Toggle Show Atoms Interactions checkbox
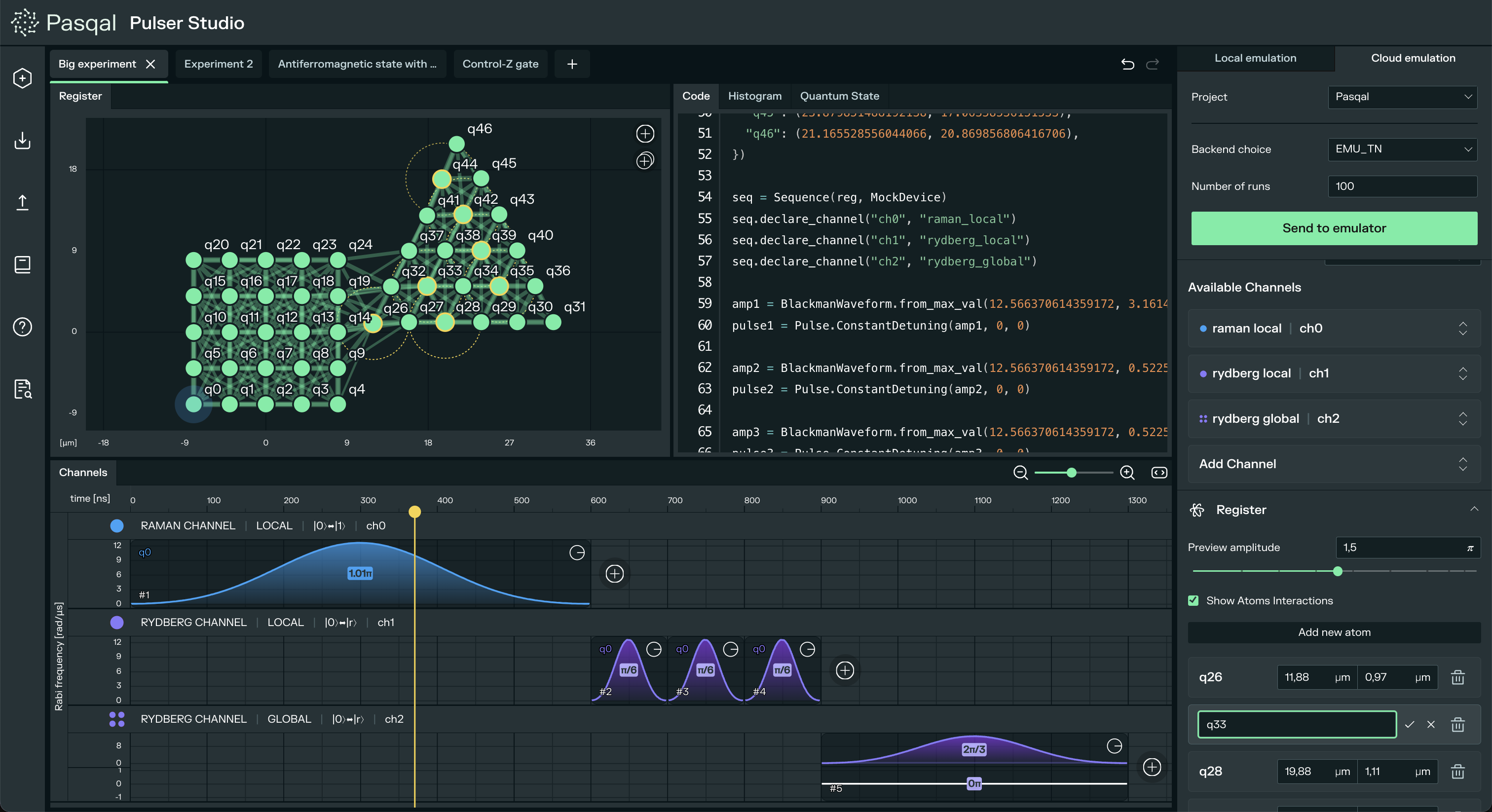 (1194, 600)
